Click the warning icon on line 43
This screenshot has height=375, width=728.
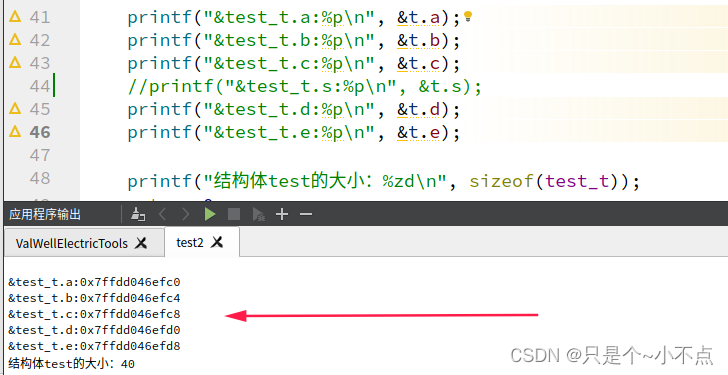point(15,62)
